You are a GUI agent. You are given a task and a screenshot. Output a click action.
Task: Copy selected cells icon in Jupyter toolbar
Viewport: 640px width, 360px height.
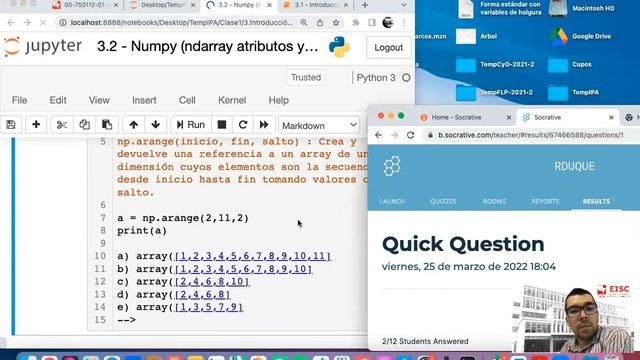[x=84, y=124]
